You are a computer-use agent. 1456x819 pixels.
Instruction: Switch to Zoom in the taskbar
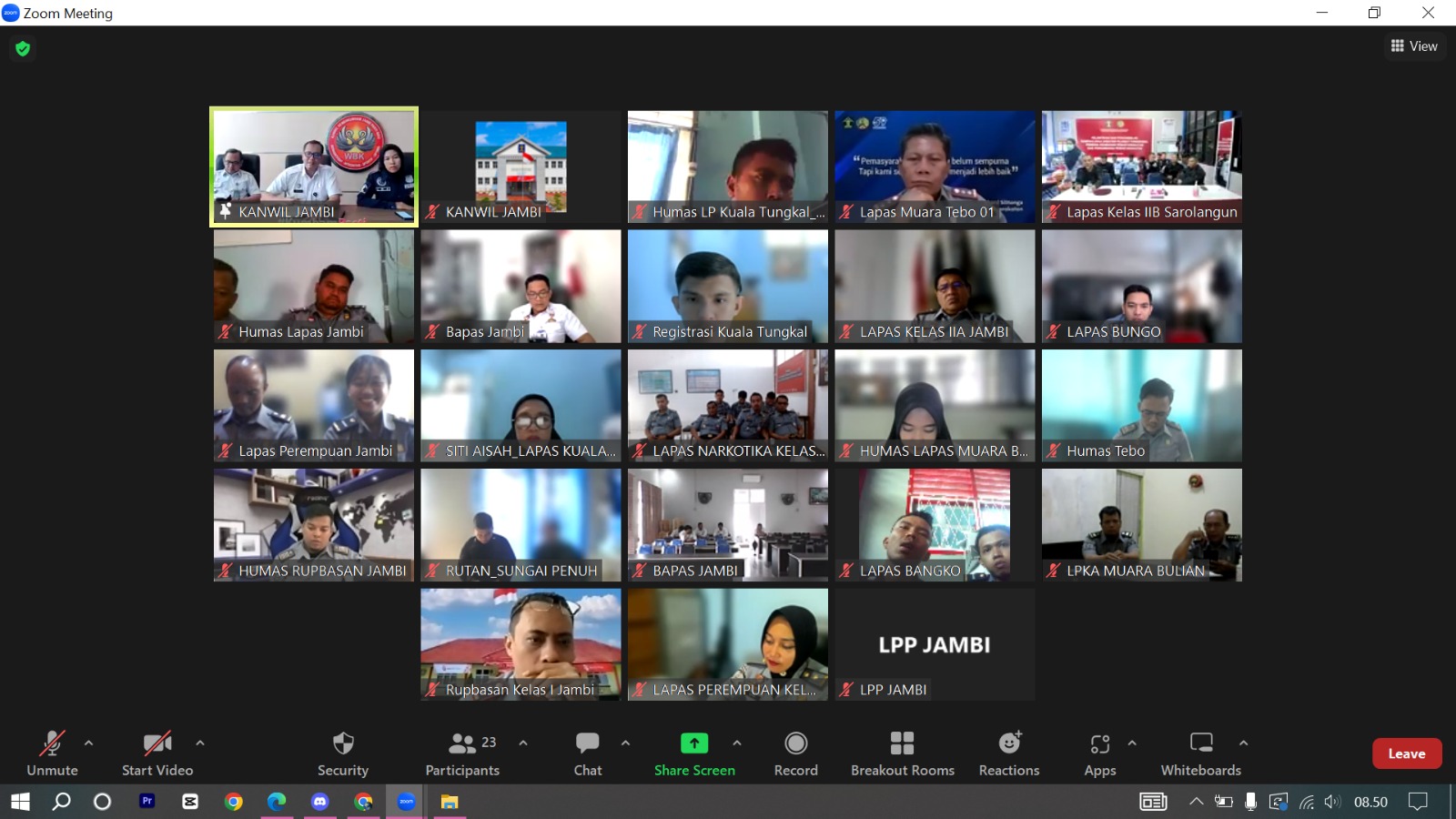pyautogui.click(x=407, y=802)
